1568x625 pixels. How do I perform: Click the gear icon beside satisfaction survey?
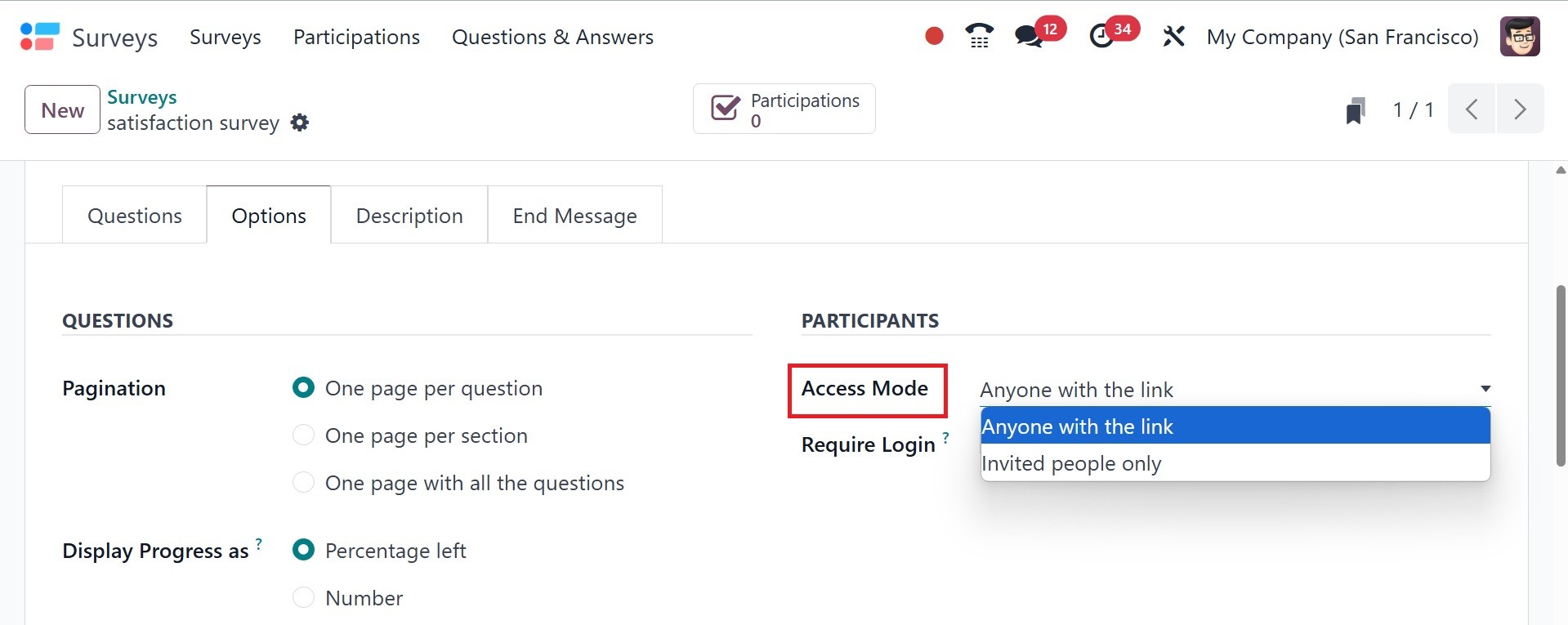300,123
